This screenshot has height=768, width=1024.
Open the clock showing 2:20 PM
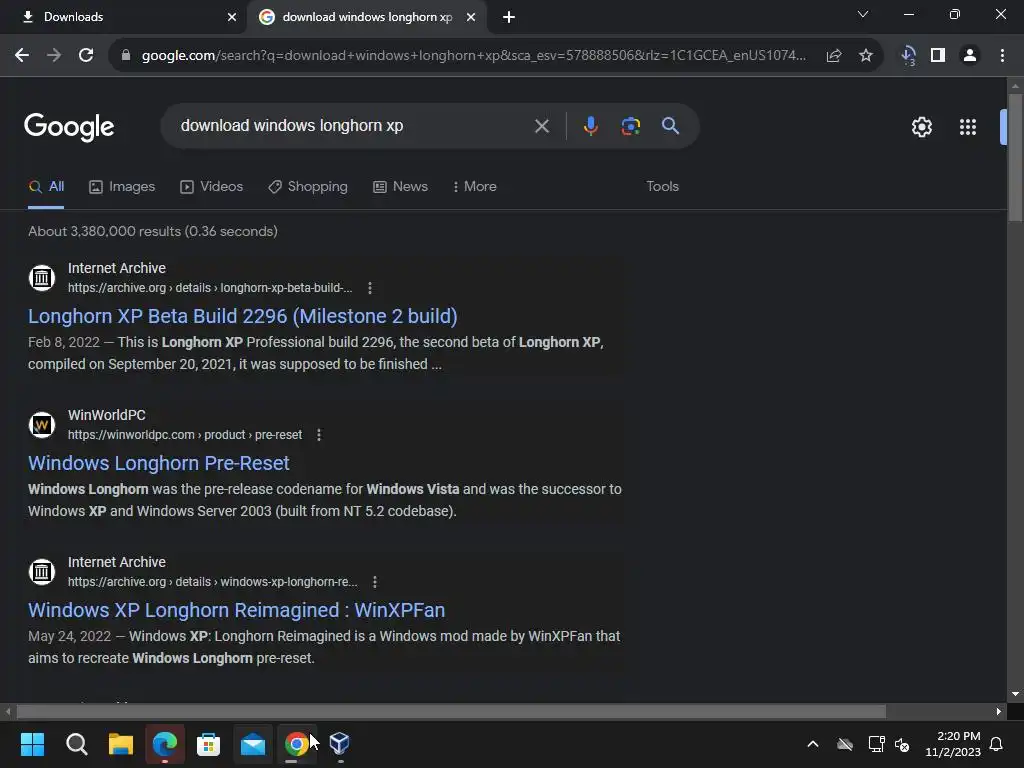click(x=953, y=744)
